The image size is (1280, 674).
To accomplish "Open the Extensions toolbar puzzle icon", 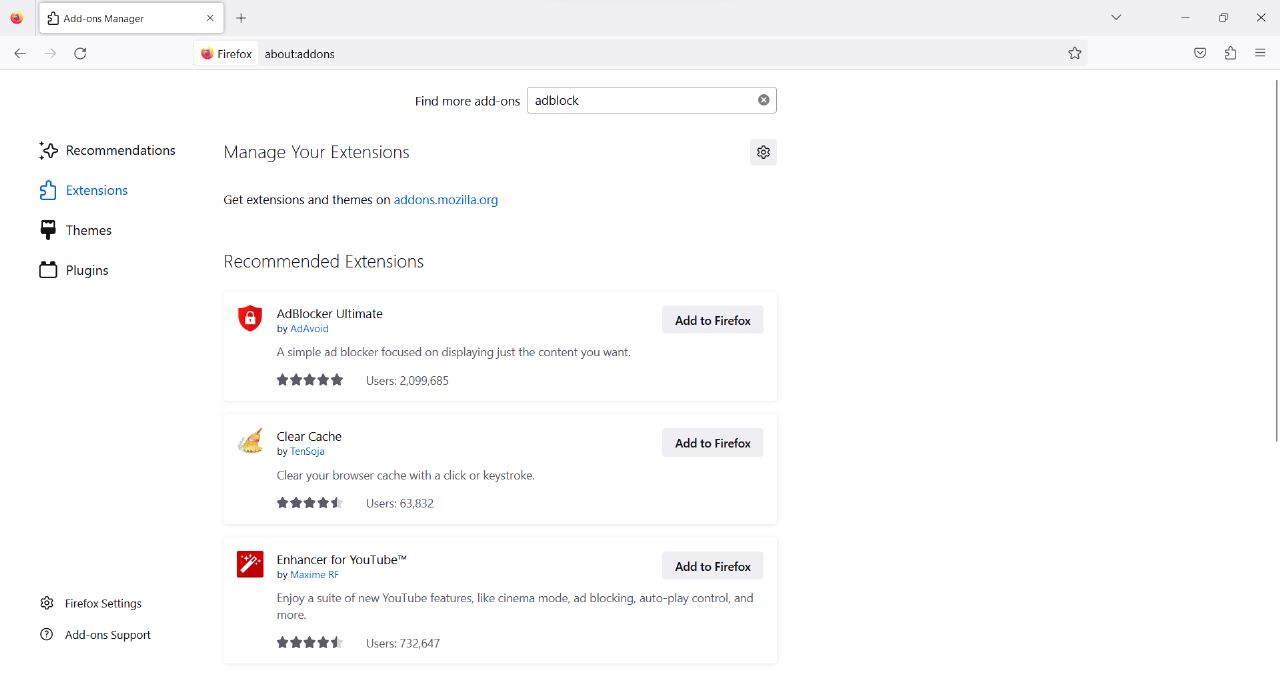I will point(1230,53).
